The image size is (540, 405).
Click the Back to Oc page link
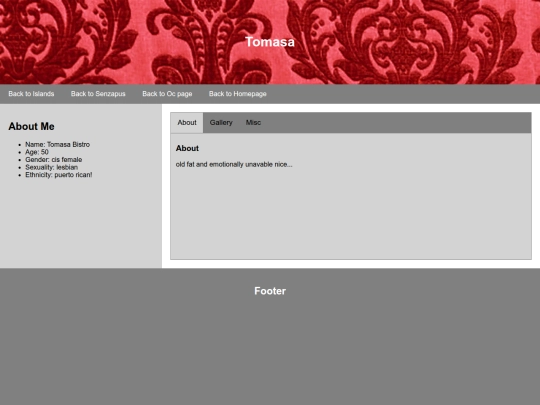coord(167,94)
